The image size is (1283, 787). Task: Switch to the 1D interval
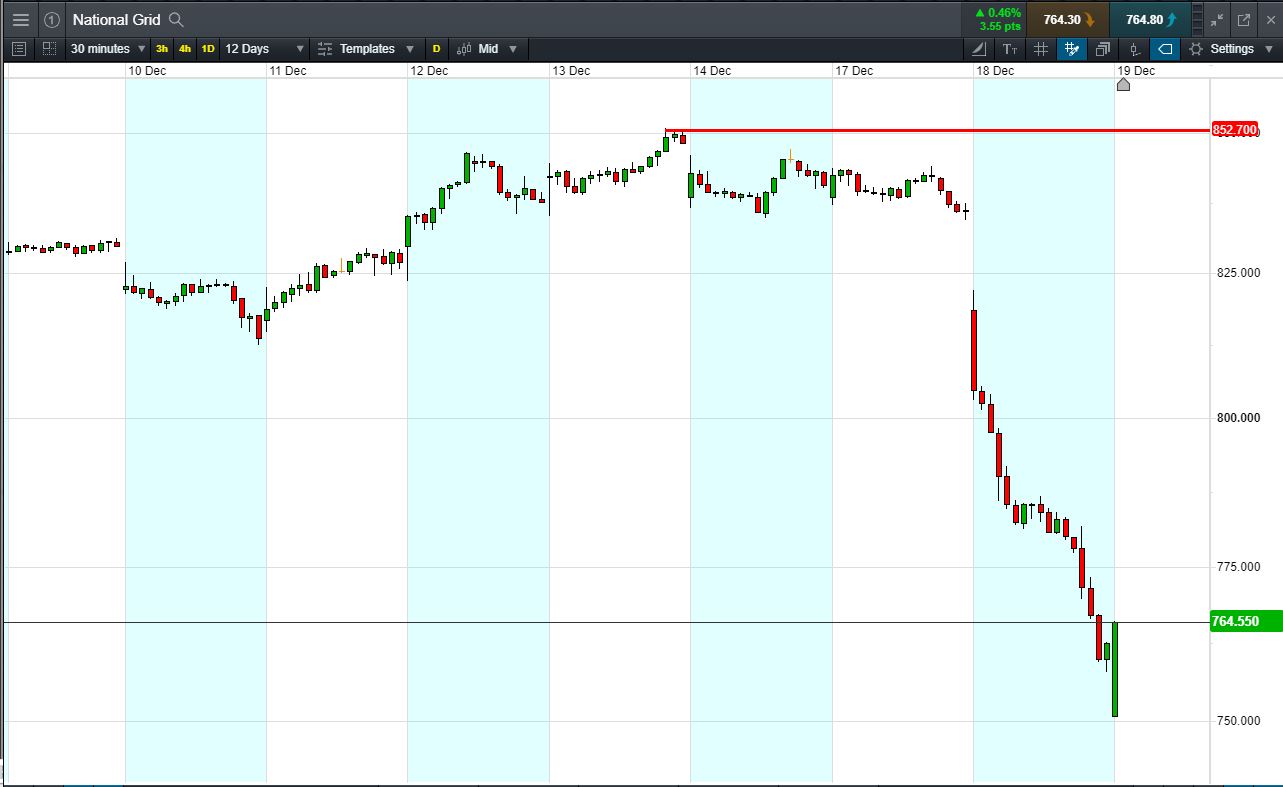pyautogui.click(x=208, y=49)
